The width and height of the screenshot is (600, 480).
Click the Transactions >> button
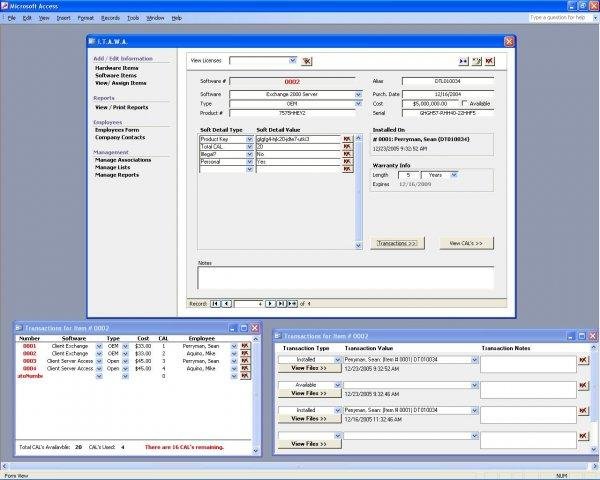point(397,243)
